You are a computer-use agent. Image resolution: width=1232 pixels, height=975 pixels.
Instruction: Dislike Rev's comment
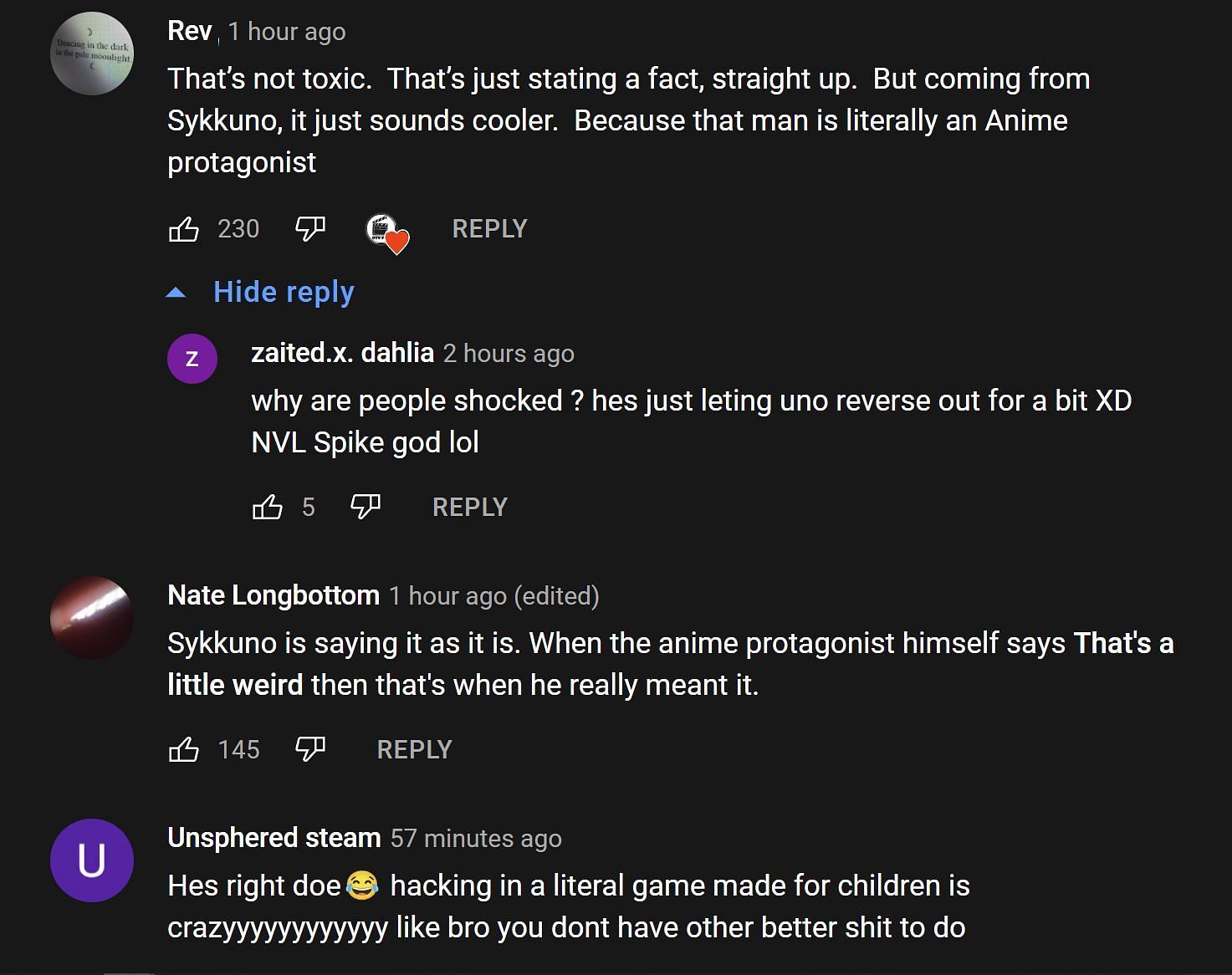(x=310, y=228)
